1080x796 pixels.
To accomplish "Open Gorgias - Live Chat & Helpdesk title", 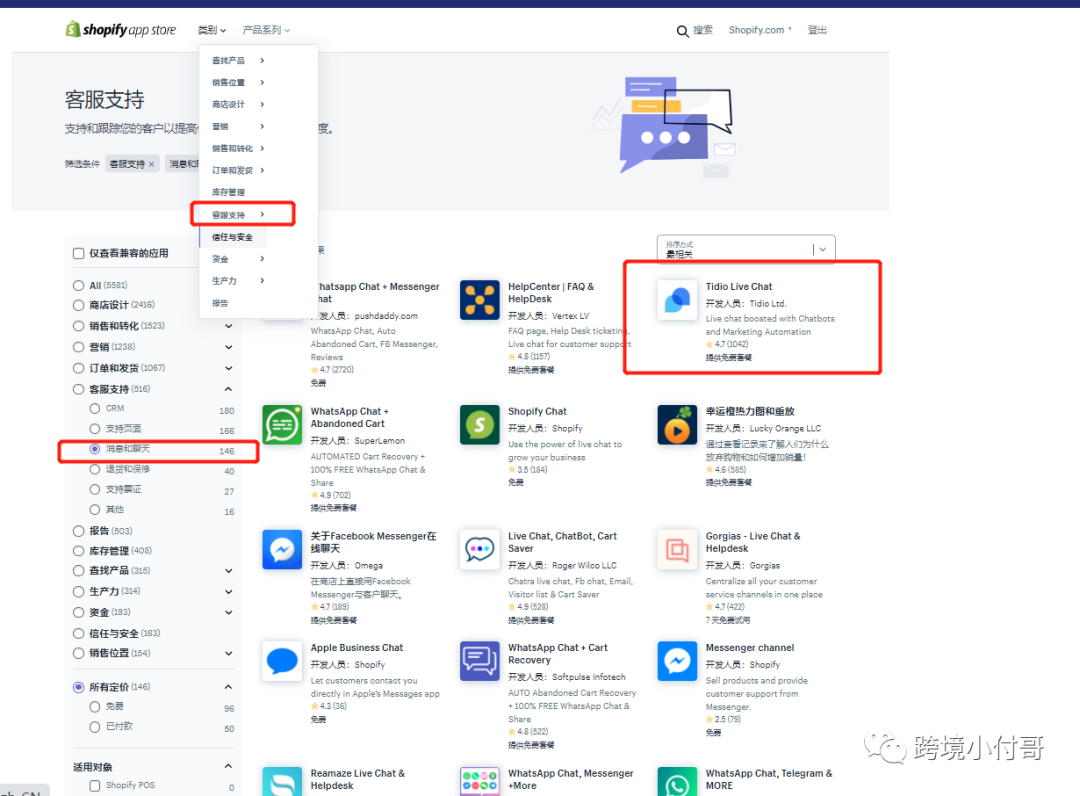I will pos(753,542).
